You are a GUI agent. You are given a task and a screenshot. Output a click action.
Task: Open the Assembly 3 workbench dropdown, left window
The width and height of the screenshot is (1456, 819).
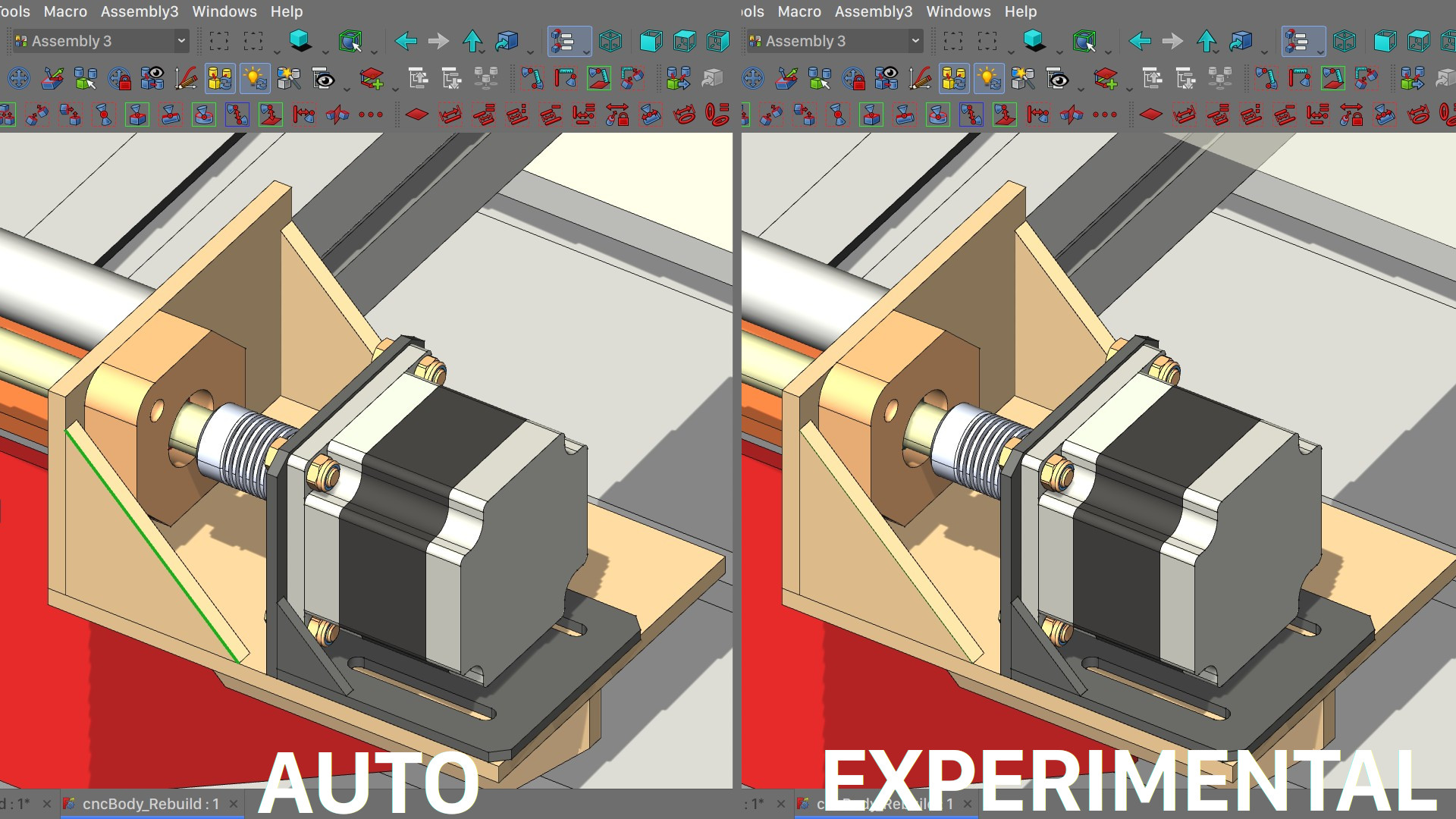coord(100,41)
